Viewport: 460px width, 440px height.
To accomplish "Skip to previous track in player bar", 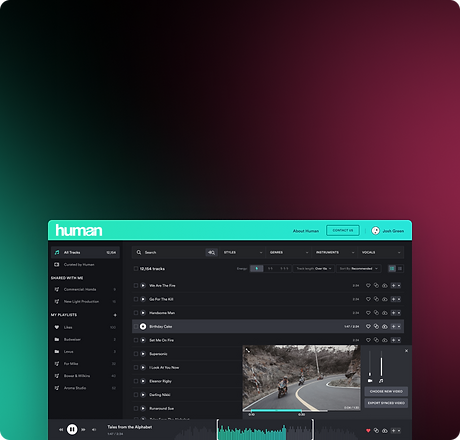I will [61, 430].
